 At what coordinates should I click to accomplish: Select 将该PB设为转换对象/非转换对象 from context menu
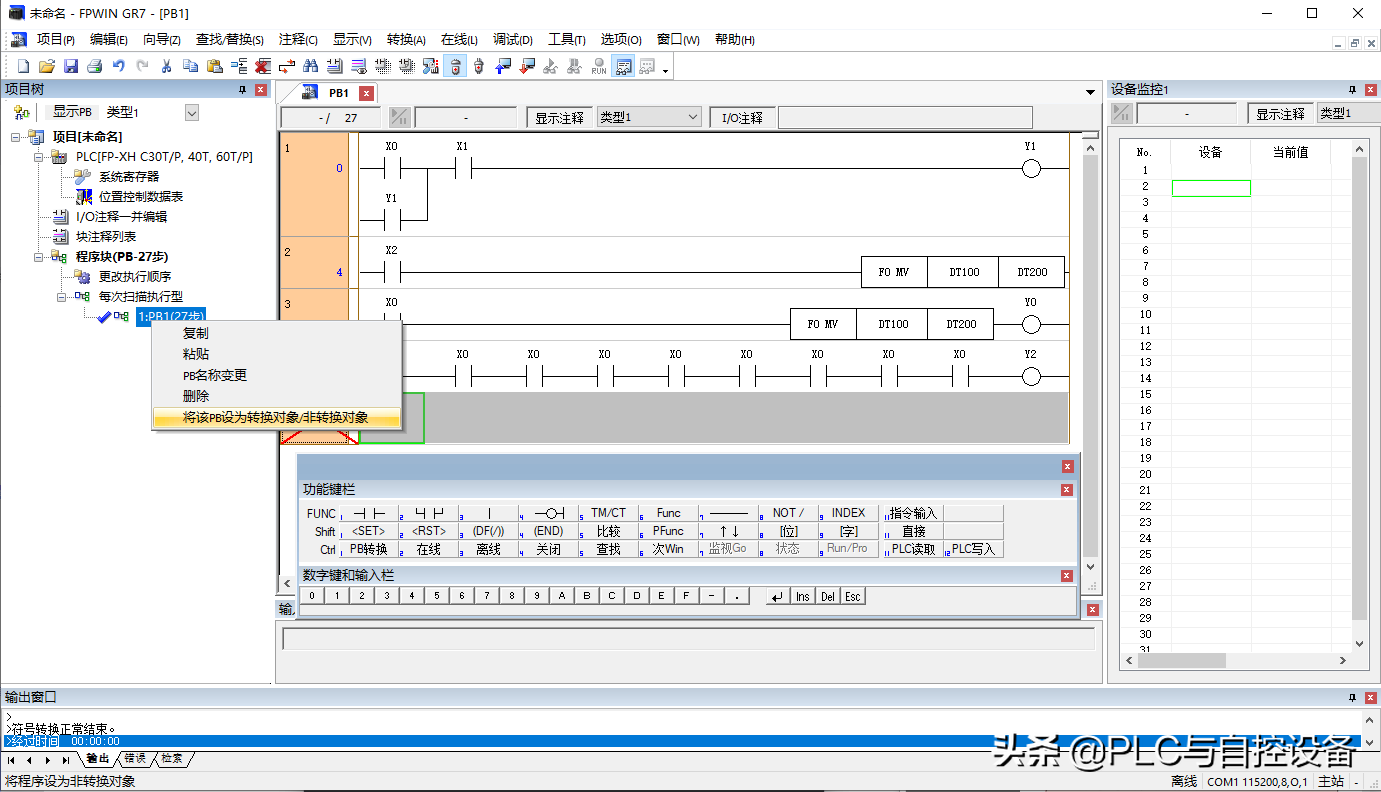[x=275, y=418]
